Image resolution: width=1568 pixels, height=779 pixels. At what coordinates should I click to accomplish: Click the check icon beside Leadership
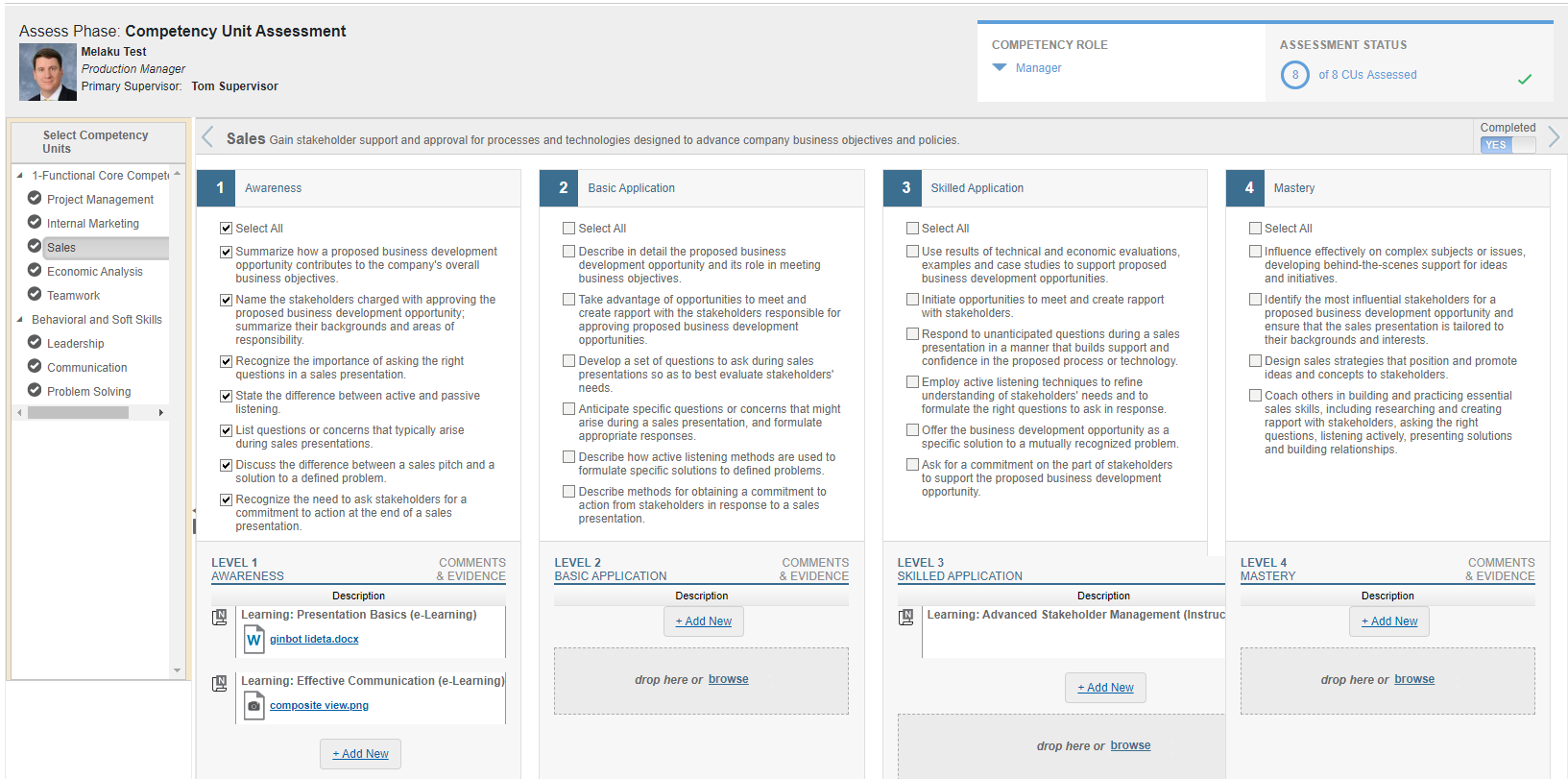35,342
